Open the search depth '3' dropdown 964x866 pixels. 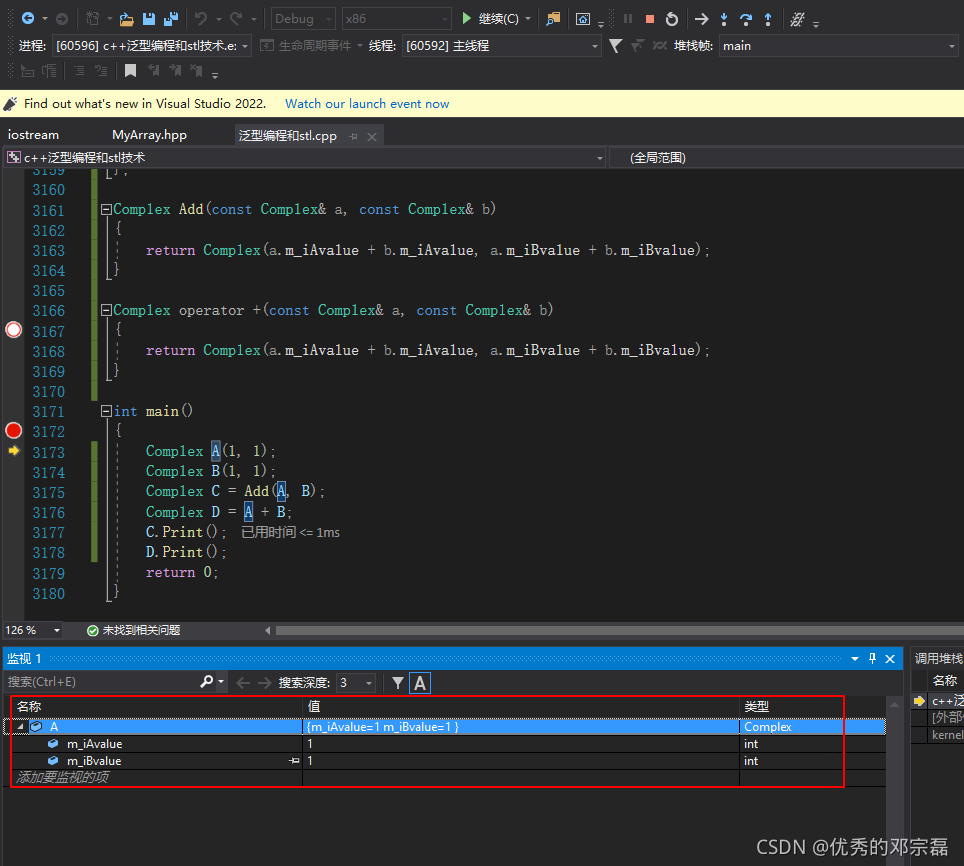(x=356, y=683)
